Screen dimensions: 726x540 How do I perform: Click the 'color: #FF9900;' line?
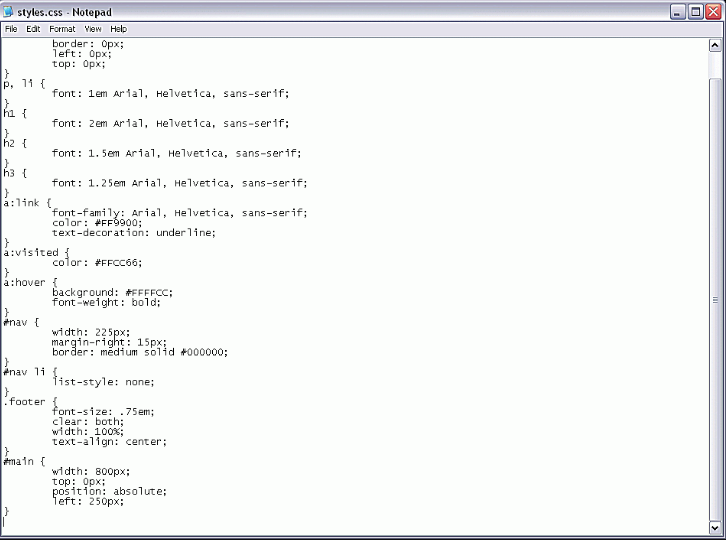tap(97, 223)
